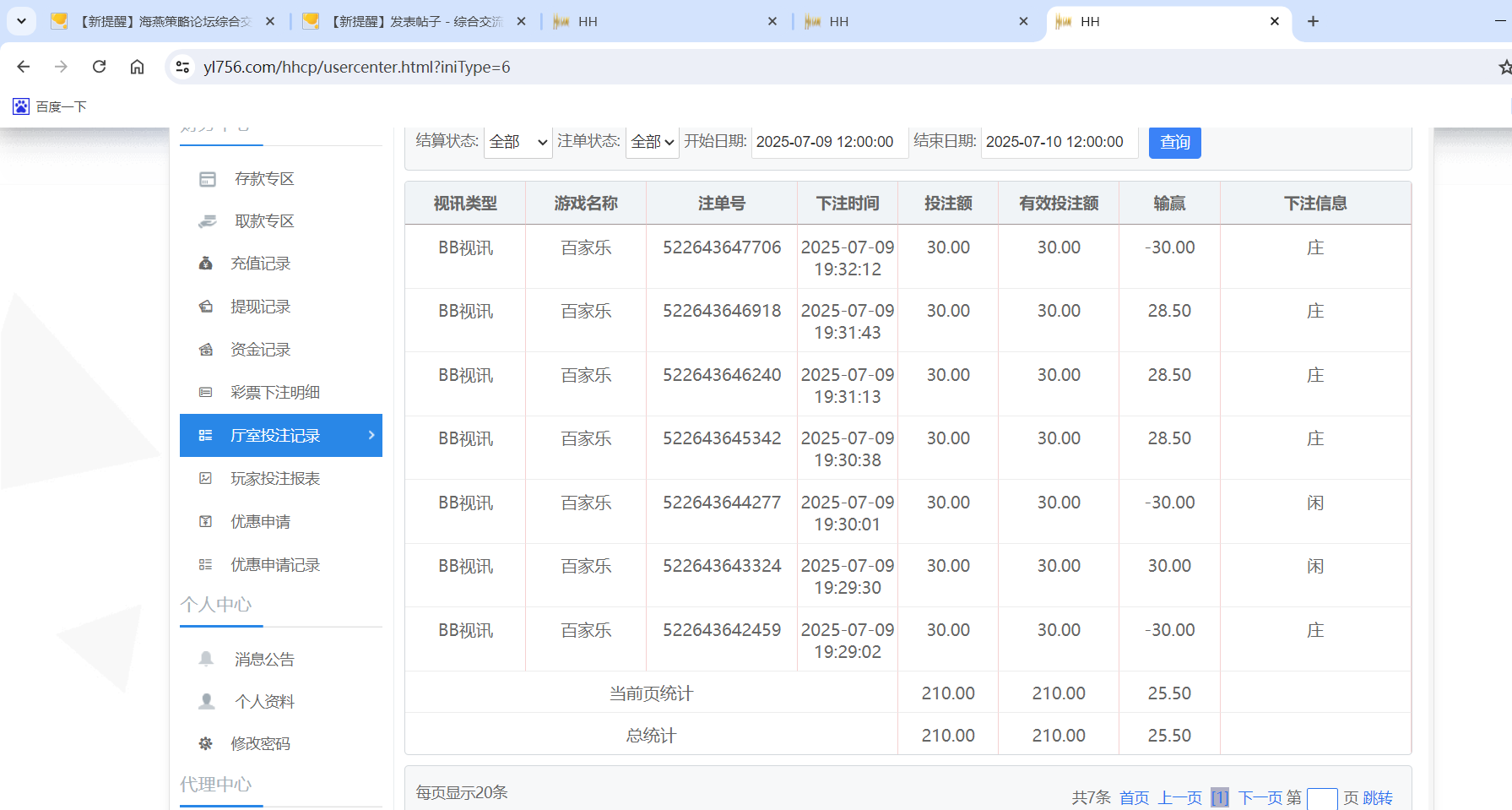Open the 注单状态 dropdown
This screenshot has width=1512, height=810.
(x=652, y=142)
